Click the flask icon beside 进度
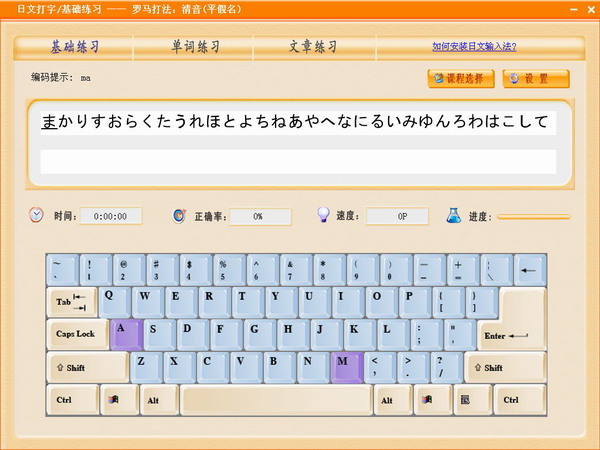This screenshot has width=600, height=450. 453,216
